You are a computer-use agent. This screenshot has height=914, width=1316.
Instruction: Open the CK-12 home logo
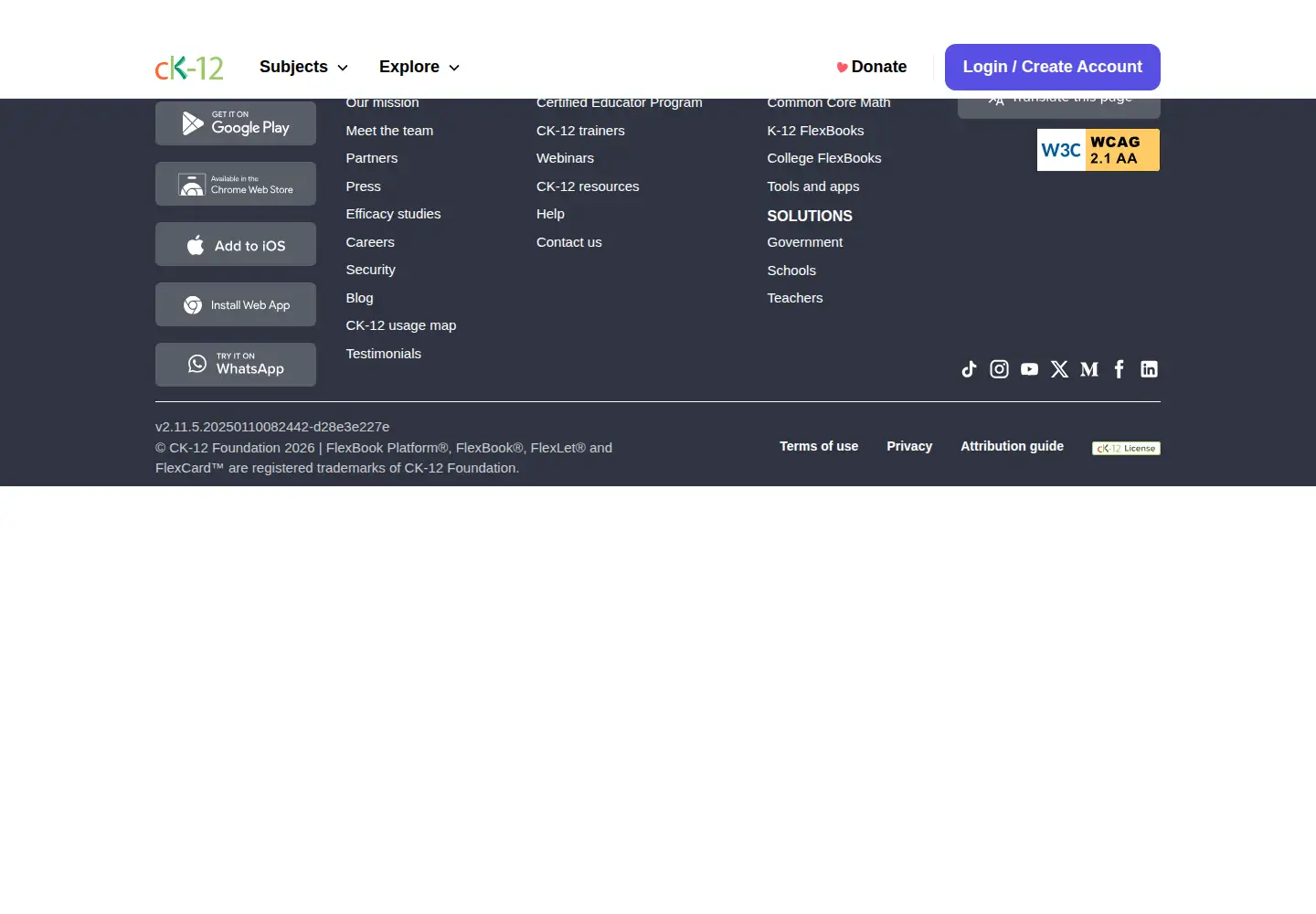189,68
